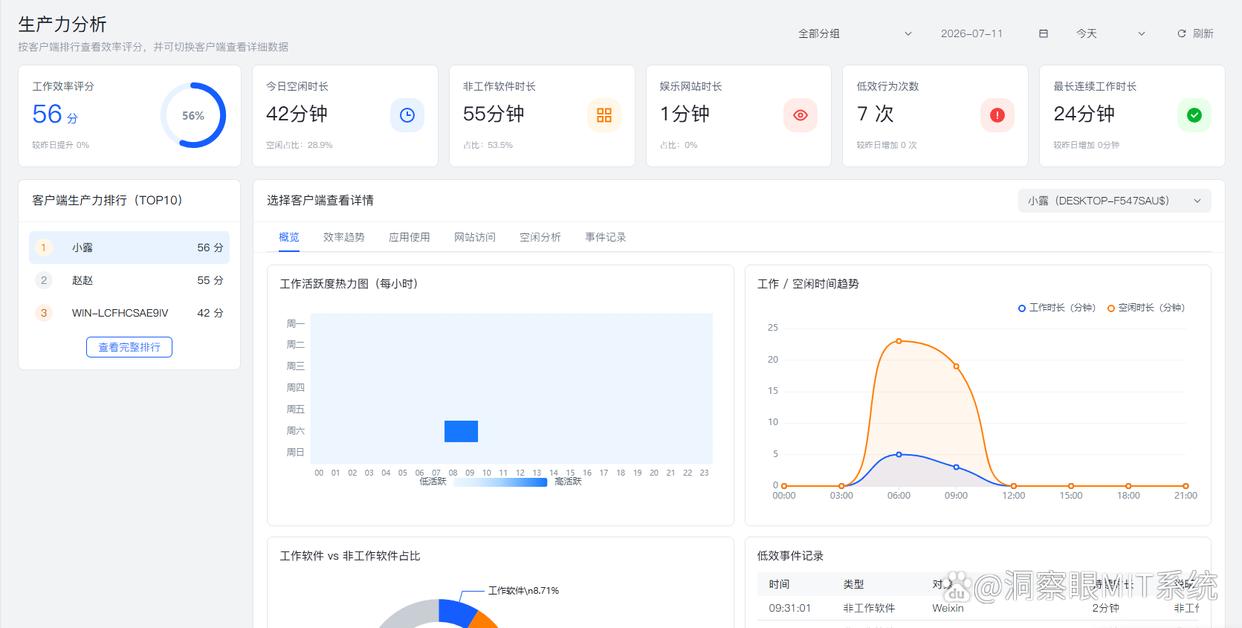This screenshot has width=1242, height=628.
Task: Click the 55分钟 non-work software value
Action: (493, 114)
